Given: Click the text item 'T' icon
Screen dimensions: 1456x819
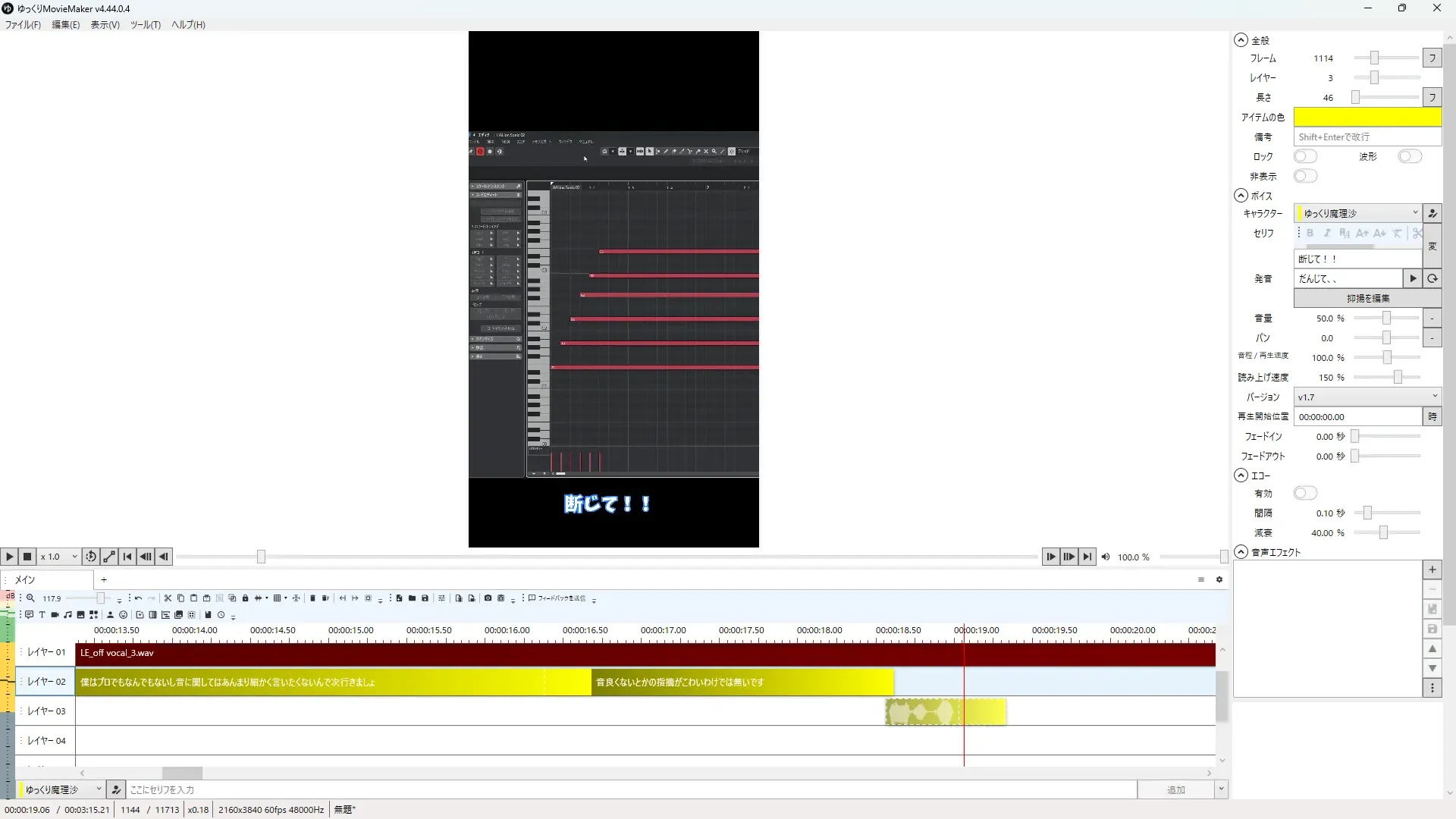Looking at the screenshot, I should click(x=42, y=615).
